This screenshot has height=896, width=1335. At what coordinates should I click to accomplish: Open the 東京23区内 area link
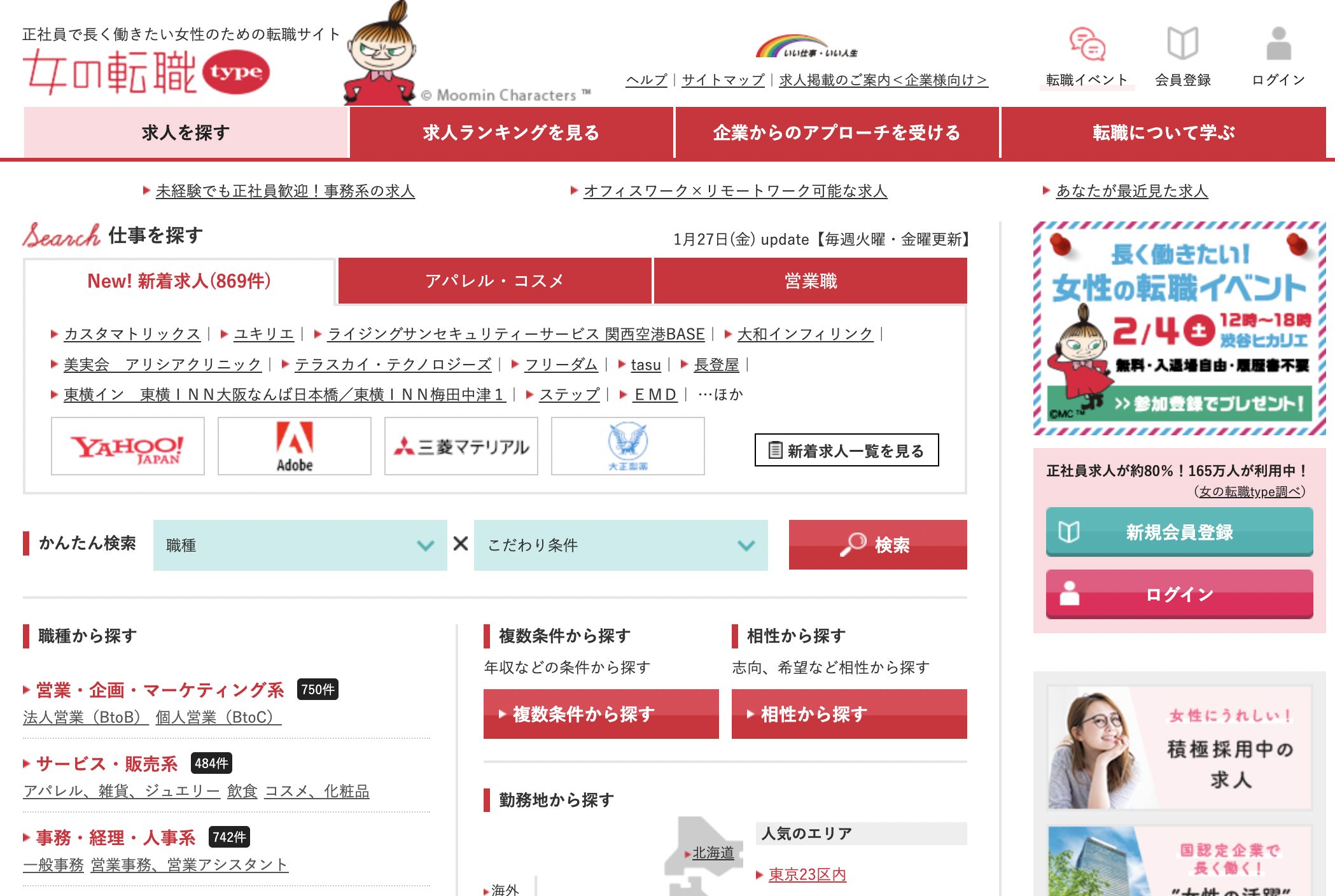click(807, 874)
